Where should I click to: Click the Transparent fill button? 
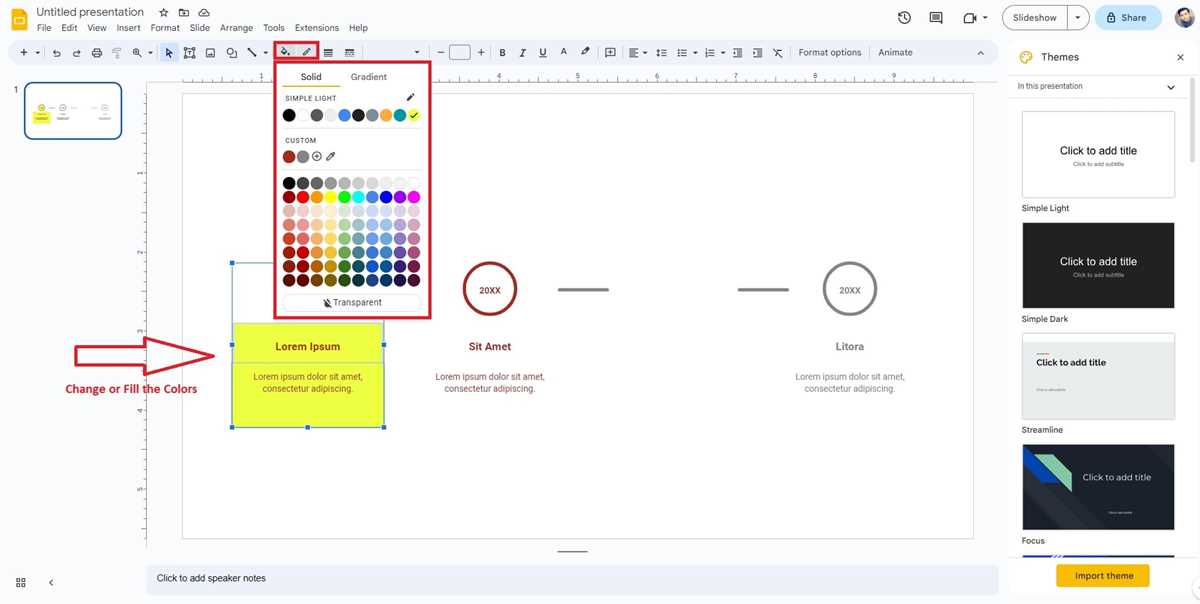(352, 302)
